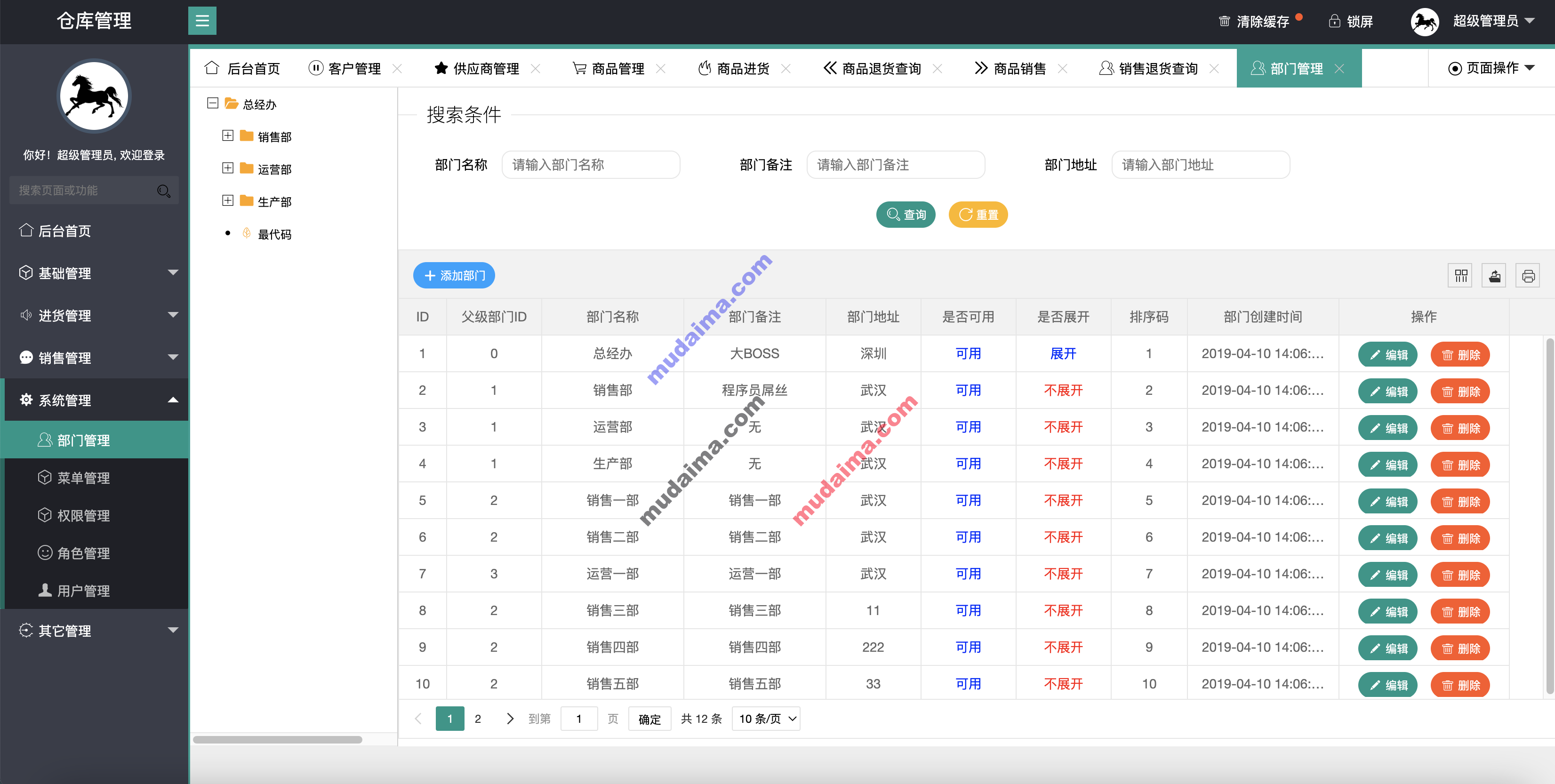This screenshot has height=784, width=1555.
Task: Close the 商品退货查询 tab
Action: pyautogui.click(x=938, y=69)
